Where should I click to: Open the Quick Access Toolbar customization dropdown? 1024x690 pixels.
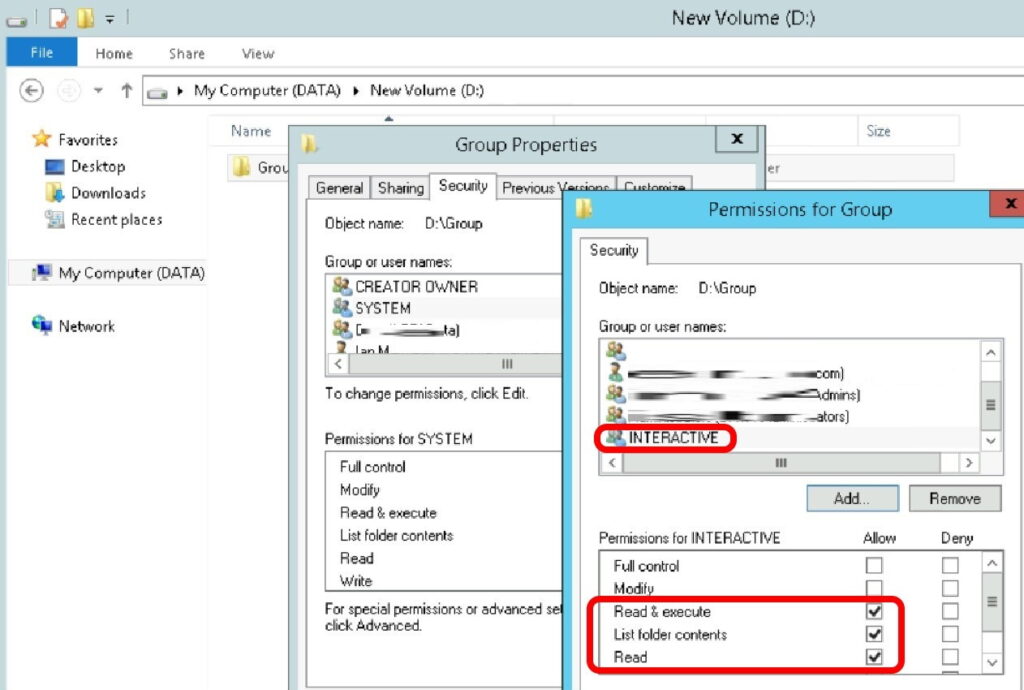click(110, 19)
